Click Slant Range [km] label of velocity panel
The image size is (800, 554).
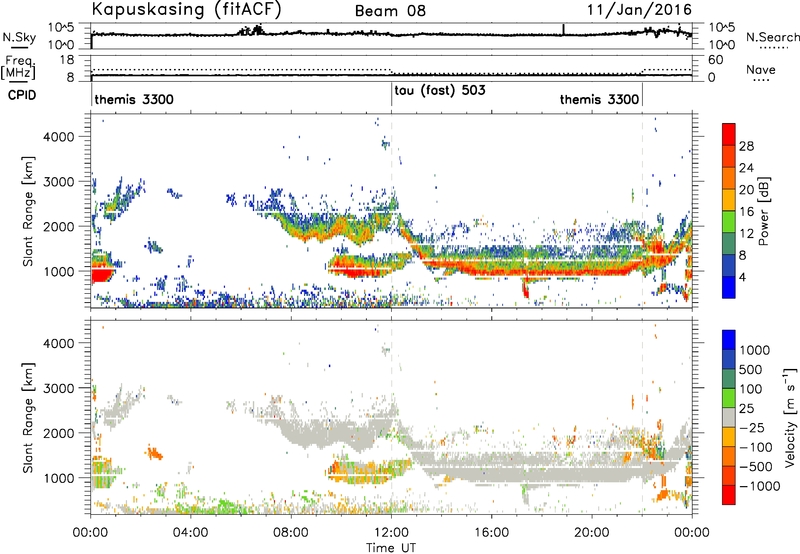(x=28, y=417)
